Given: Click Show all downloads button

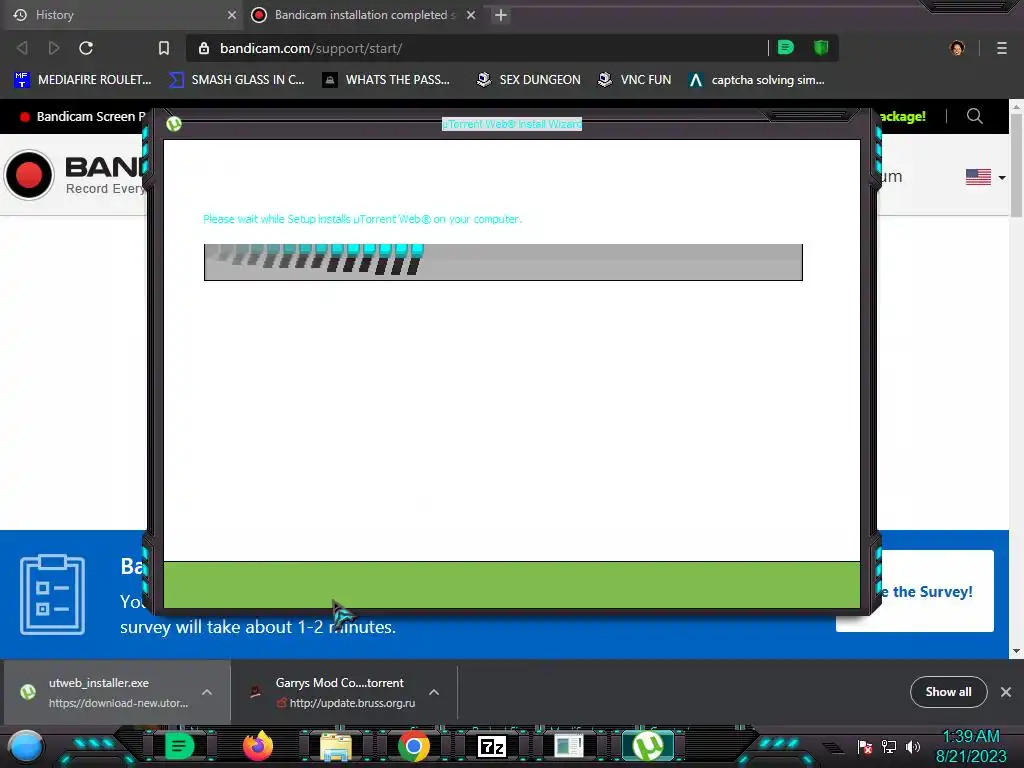Looking at the screenshot, I should point(948,692).
